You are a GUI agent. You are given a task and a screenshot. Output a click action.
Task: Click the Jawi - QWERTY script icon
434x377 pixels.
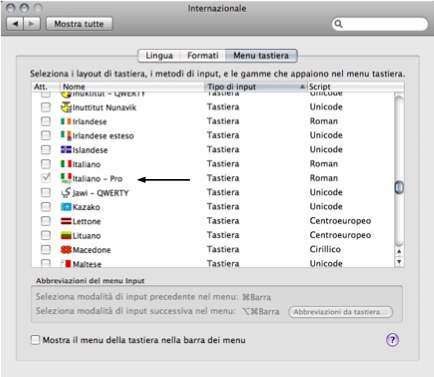pos(66,193)
